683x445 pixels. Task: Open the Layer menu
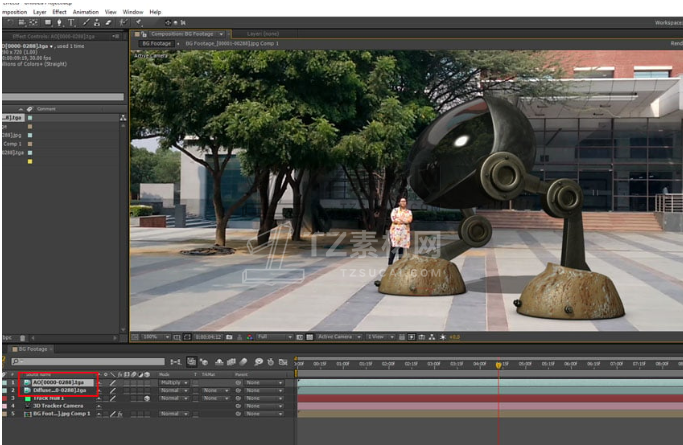[x=40, y=12]
